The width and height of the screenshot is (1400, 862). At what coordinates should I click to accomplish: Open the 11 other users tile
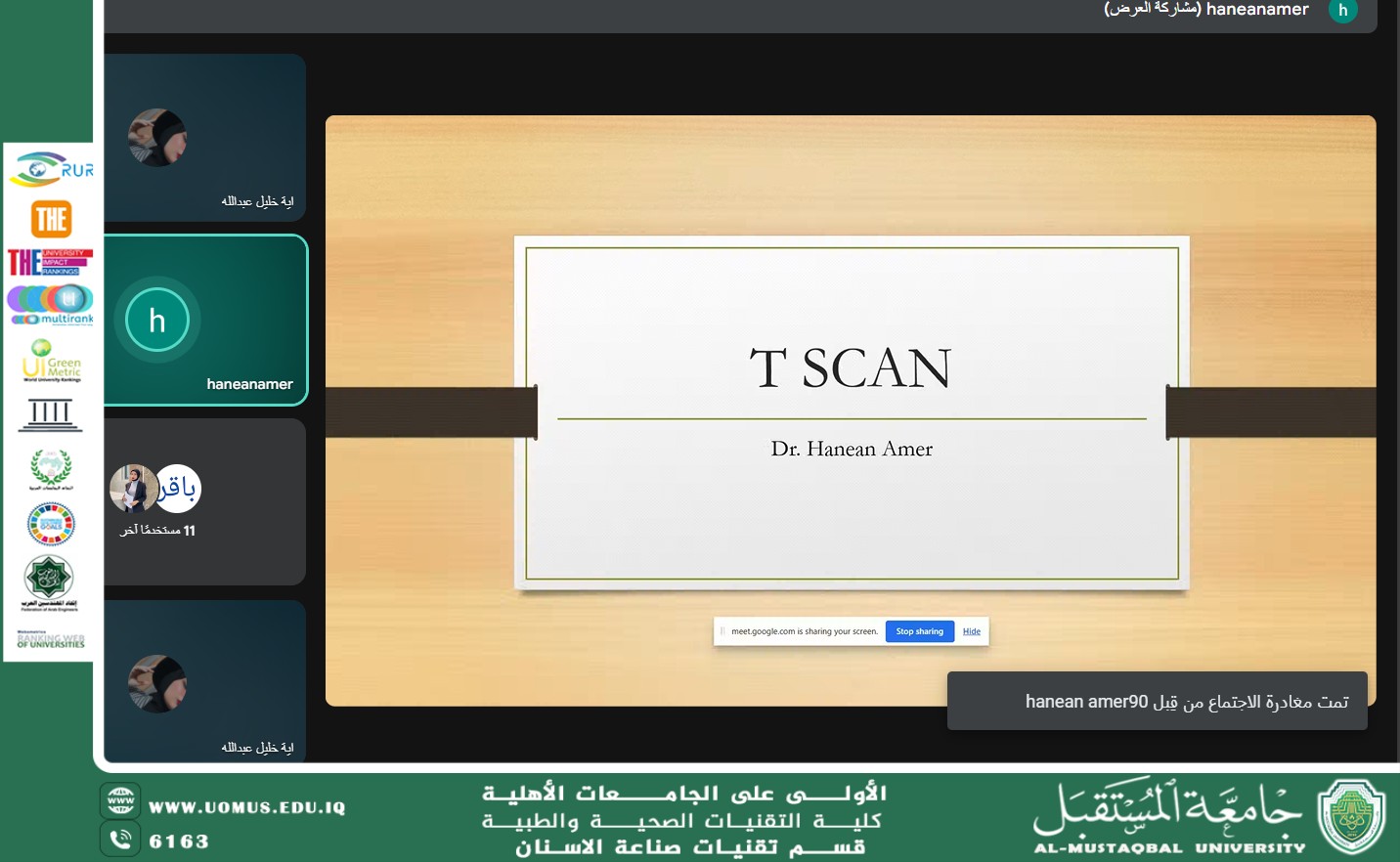click(x=205, y=501)
